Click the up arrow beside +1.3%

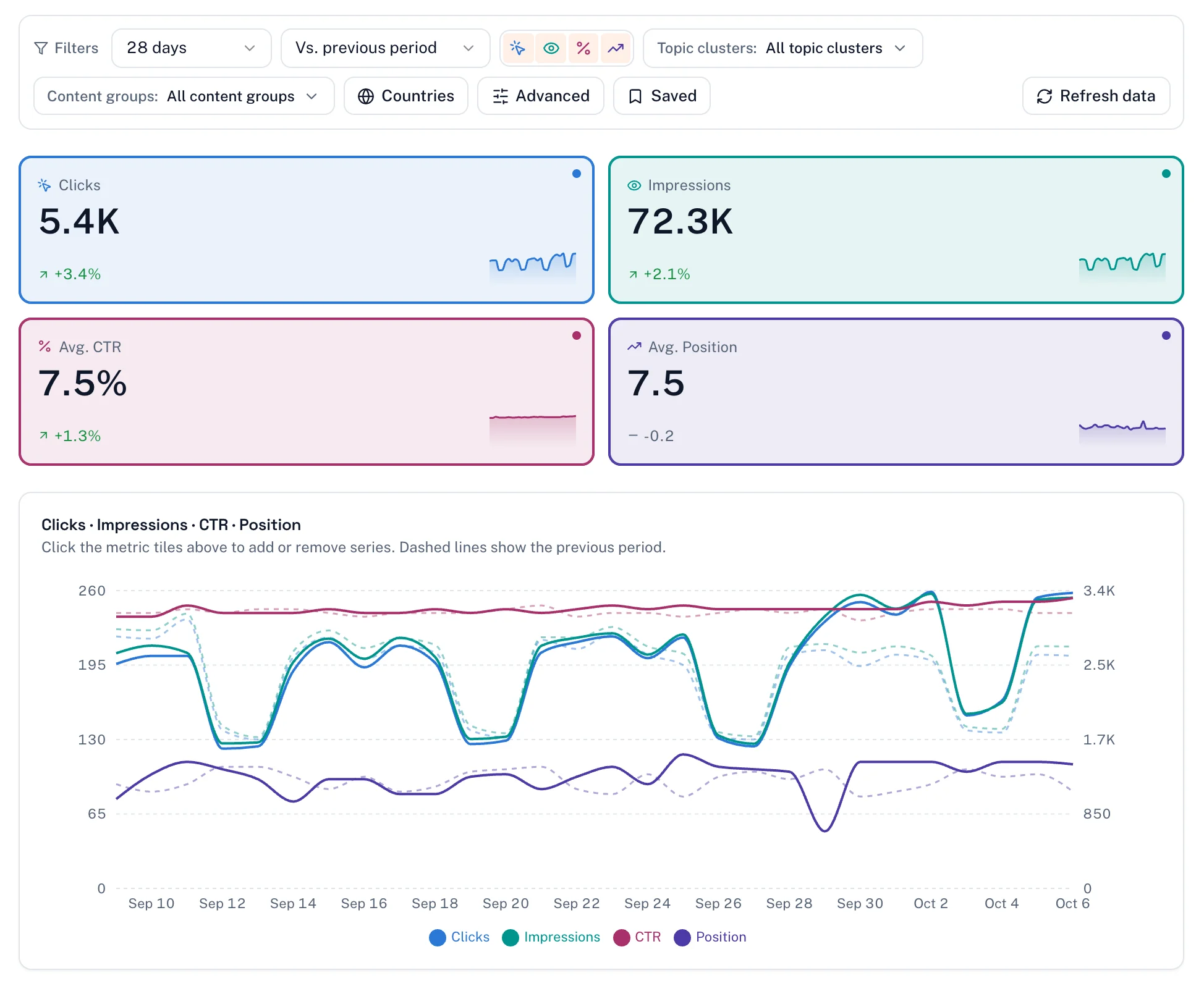pos(43,436)
